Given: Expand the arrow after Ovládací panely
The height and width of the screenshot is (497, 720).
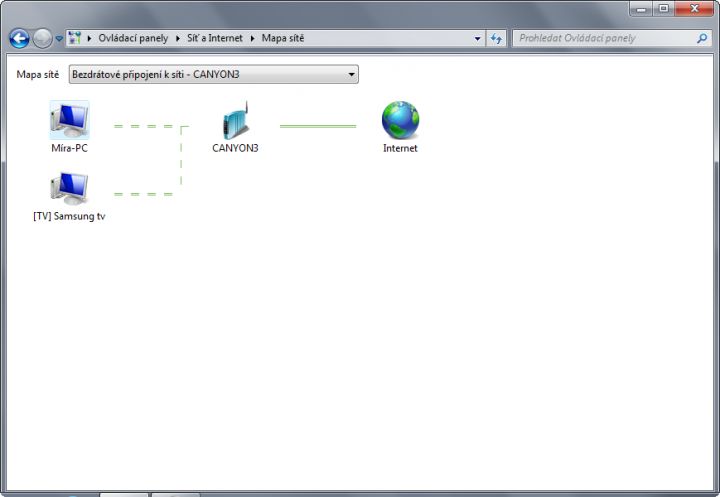Looking at the screenshot, I should point(178,39).
